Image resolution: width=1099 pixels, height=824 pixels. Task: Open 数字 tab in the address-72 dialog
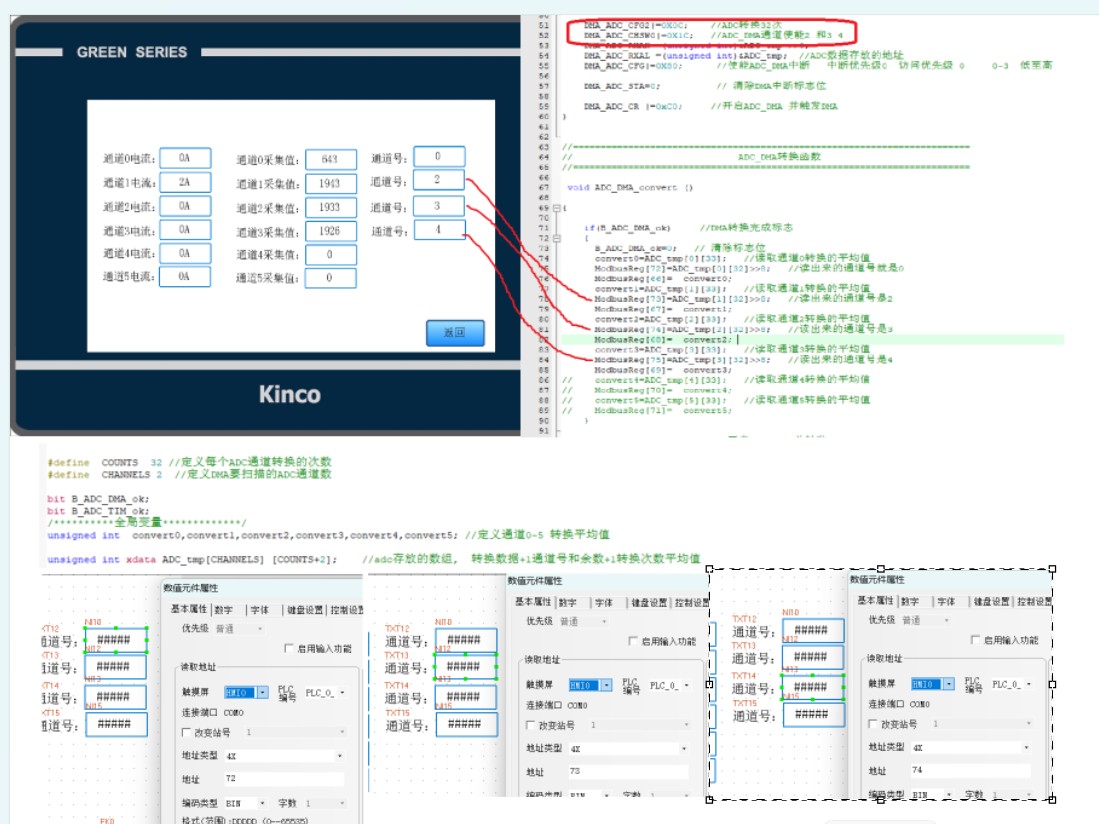224,610
